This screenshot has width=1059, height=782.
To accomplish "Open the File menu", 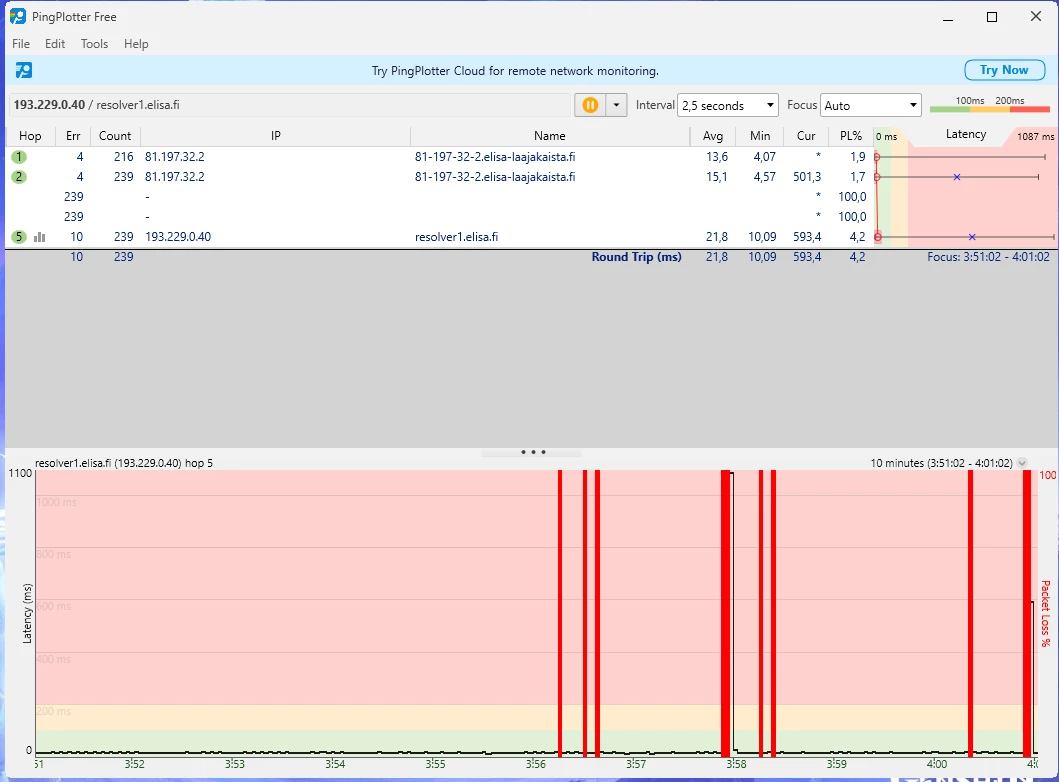I will 21,44.
